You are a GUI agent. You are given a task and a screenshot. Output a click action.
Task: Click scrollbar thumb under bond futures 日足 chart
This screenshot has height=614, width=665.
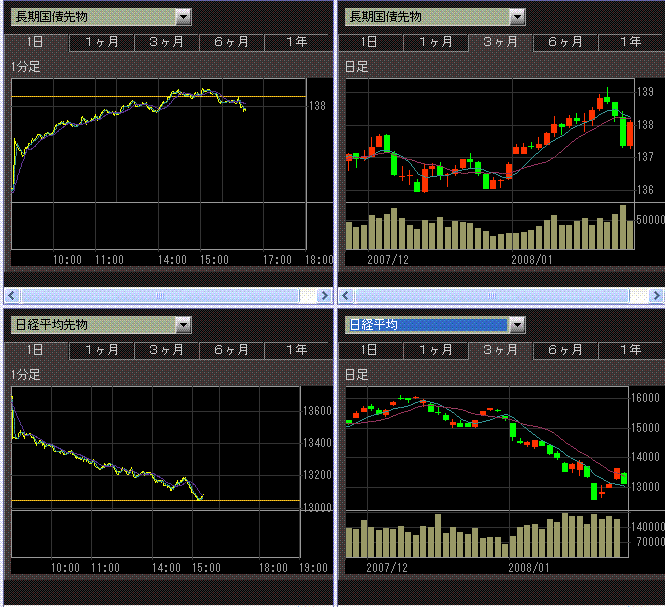pyautogui.click(x=492, y=296)
